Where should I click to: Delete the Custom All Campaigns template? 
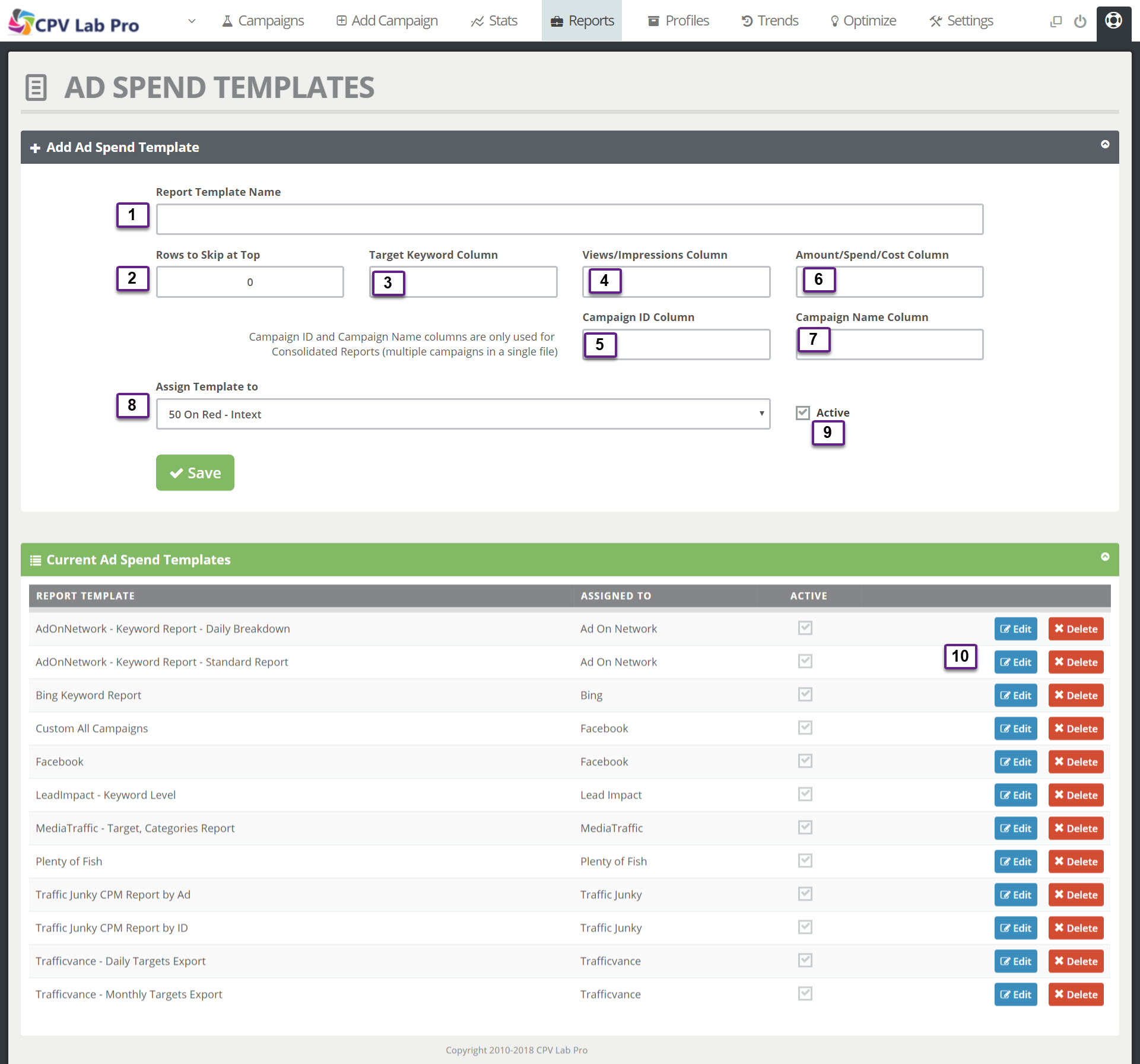click(1076, 729)
